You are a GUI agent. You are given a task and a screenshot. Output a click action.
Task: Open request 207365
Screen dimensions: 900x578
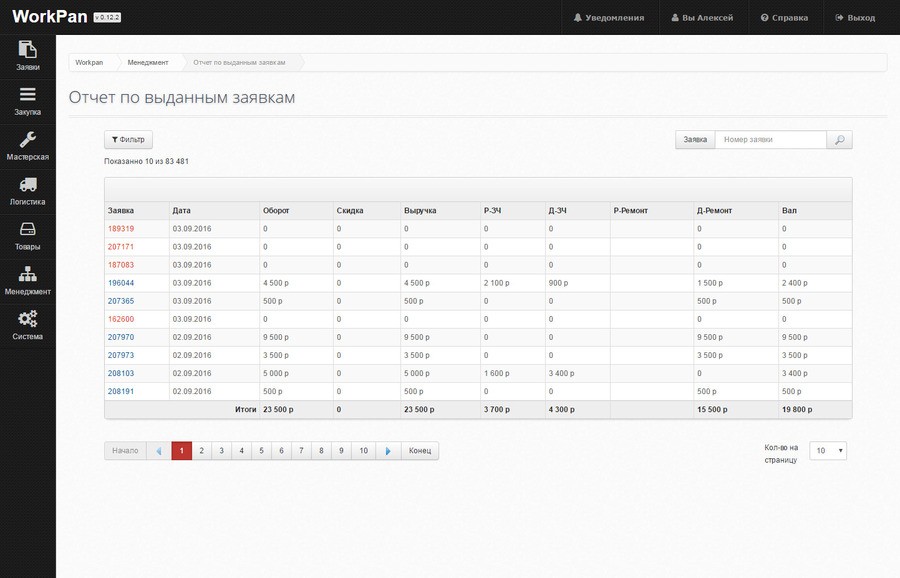click(x=121, y=301)
